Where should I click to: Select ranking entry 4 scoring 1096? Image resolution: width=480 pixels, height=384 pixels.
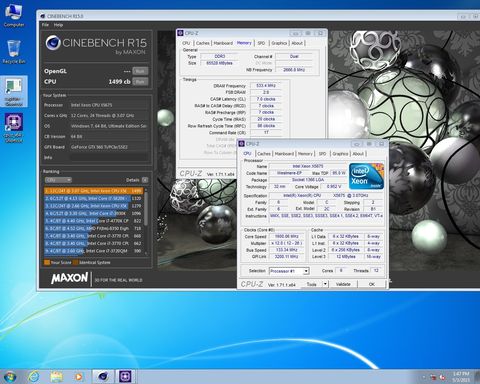93,213
